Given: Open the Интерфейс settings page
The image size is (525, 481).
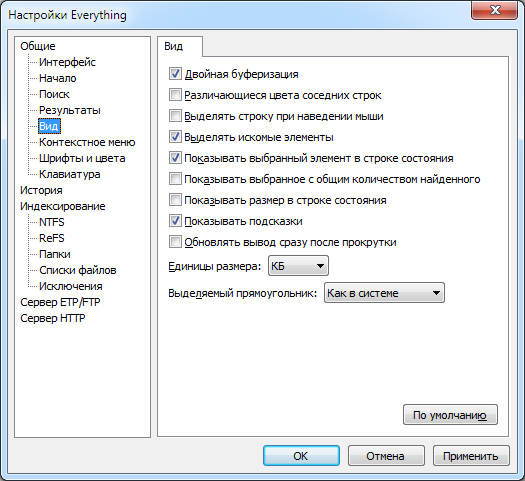Looking at the screenshot, I should pos(67,62).
